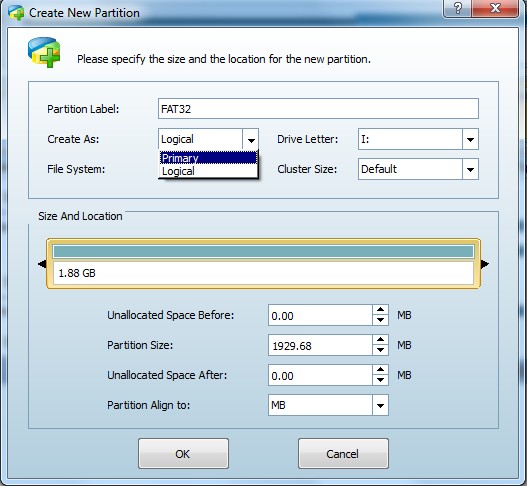Click the teal partition size bar
The image size is (527, 486).
point(264,251)
